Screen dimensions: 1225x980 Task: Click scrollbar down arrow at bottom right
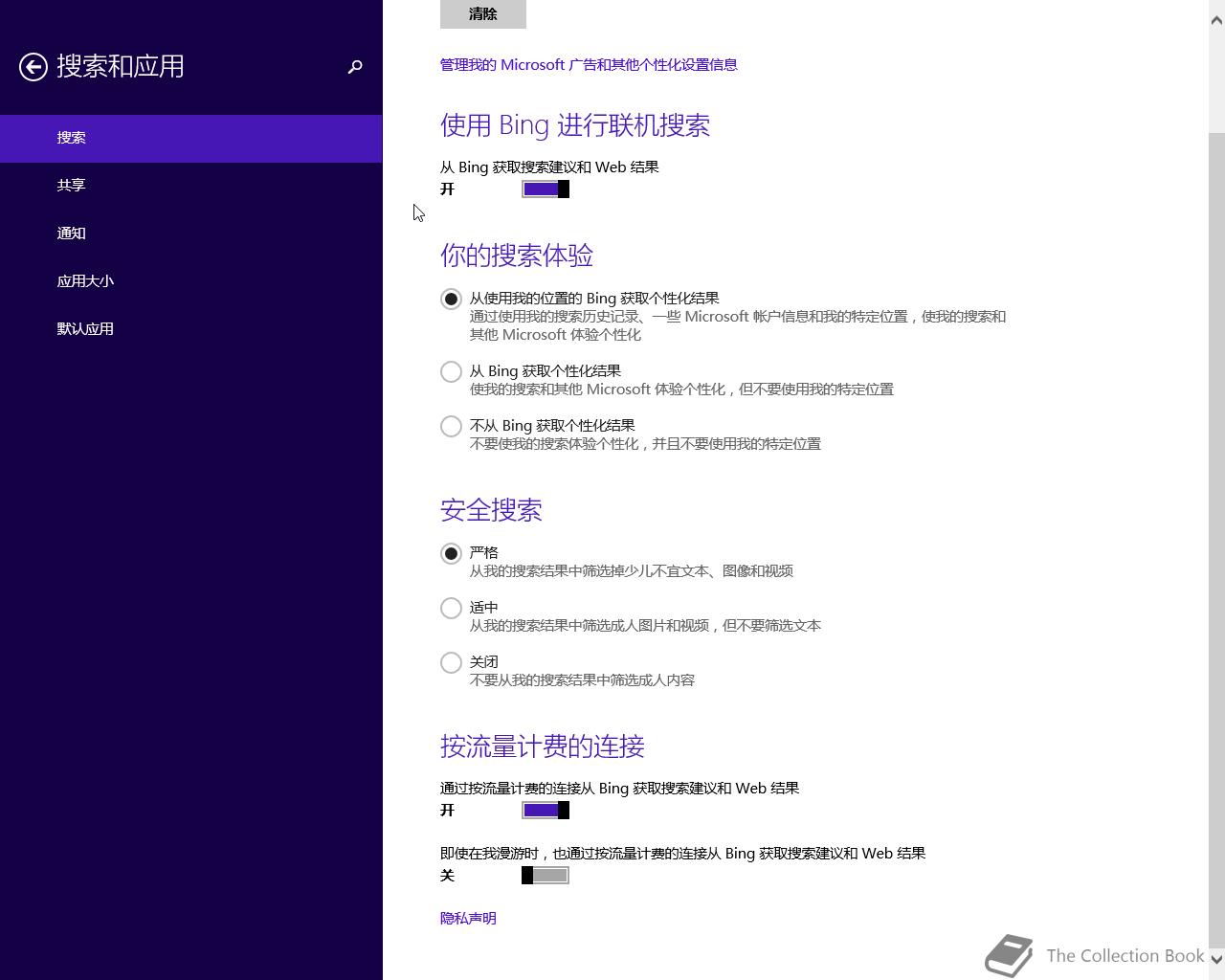(1217, 959)
